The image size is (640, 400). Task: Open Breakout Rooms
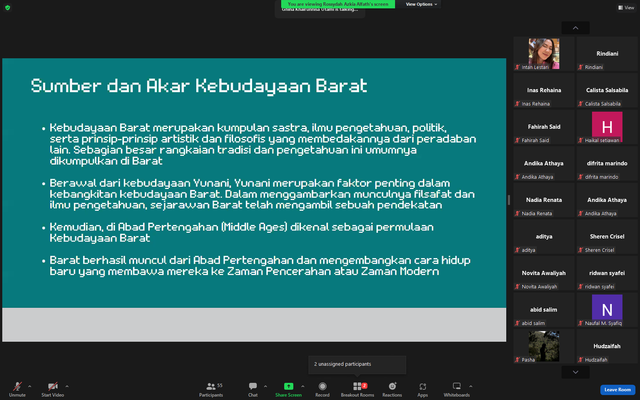point(358,389)
